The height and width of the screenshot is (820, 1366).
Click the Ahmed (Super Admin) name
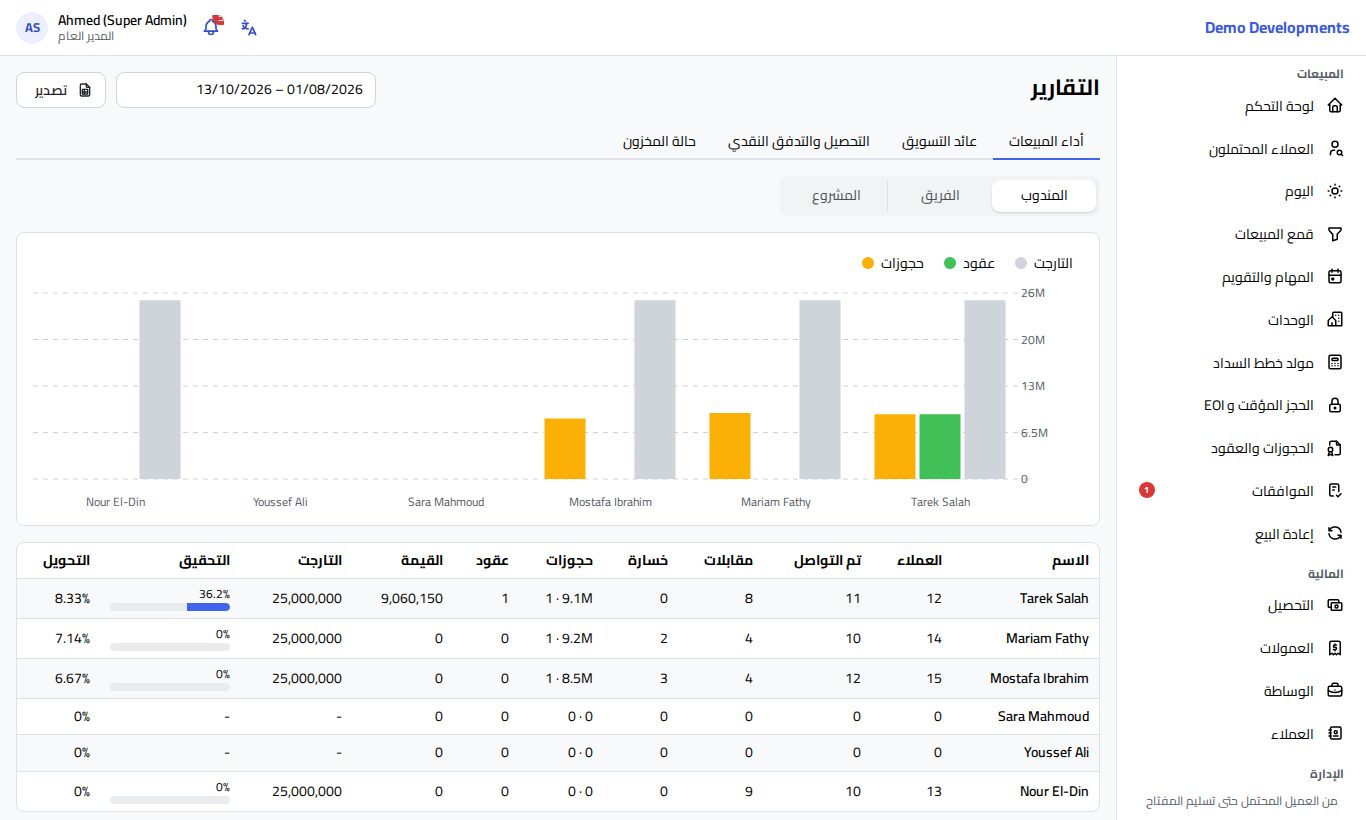[122, 20]
